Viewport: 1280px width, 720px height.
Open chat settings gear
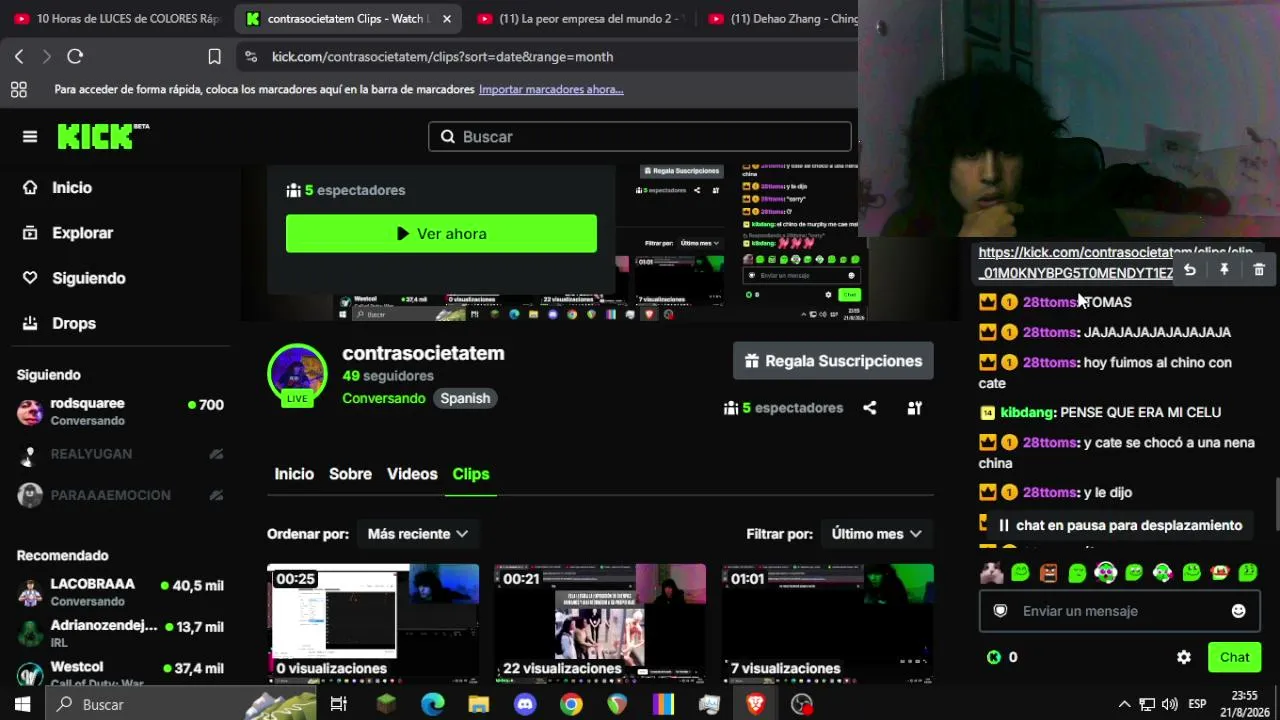(x=1184, y=657)
